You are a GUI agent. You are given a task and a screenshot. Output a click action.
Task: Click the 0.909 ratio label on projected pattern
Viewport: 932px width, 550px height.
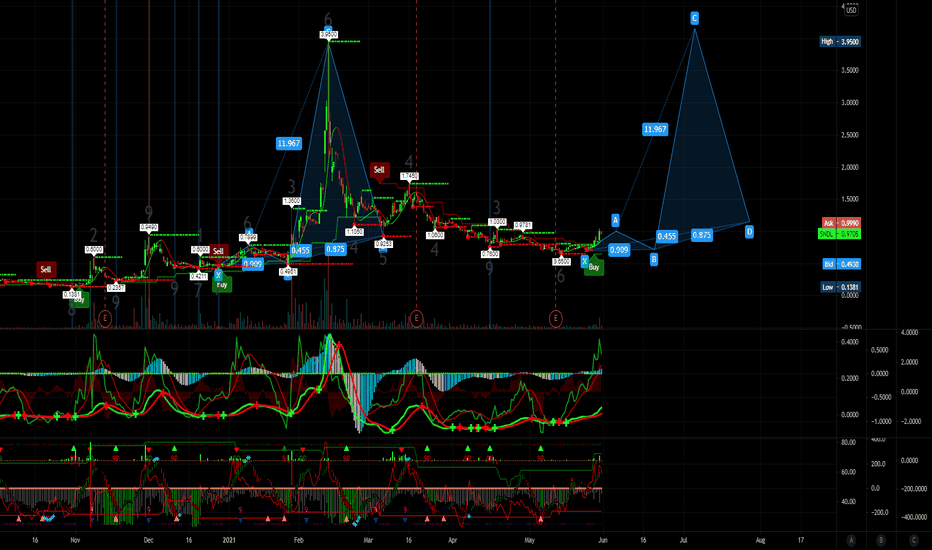(619, 250)
